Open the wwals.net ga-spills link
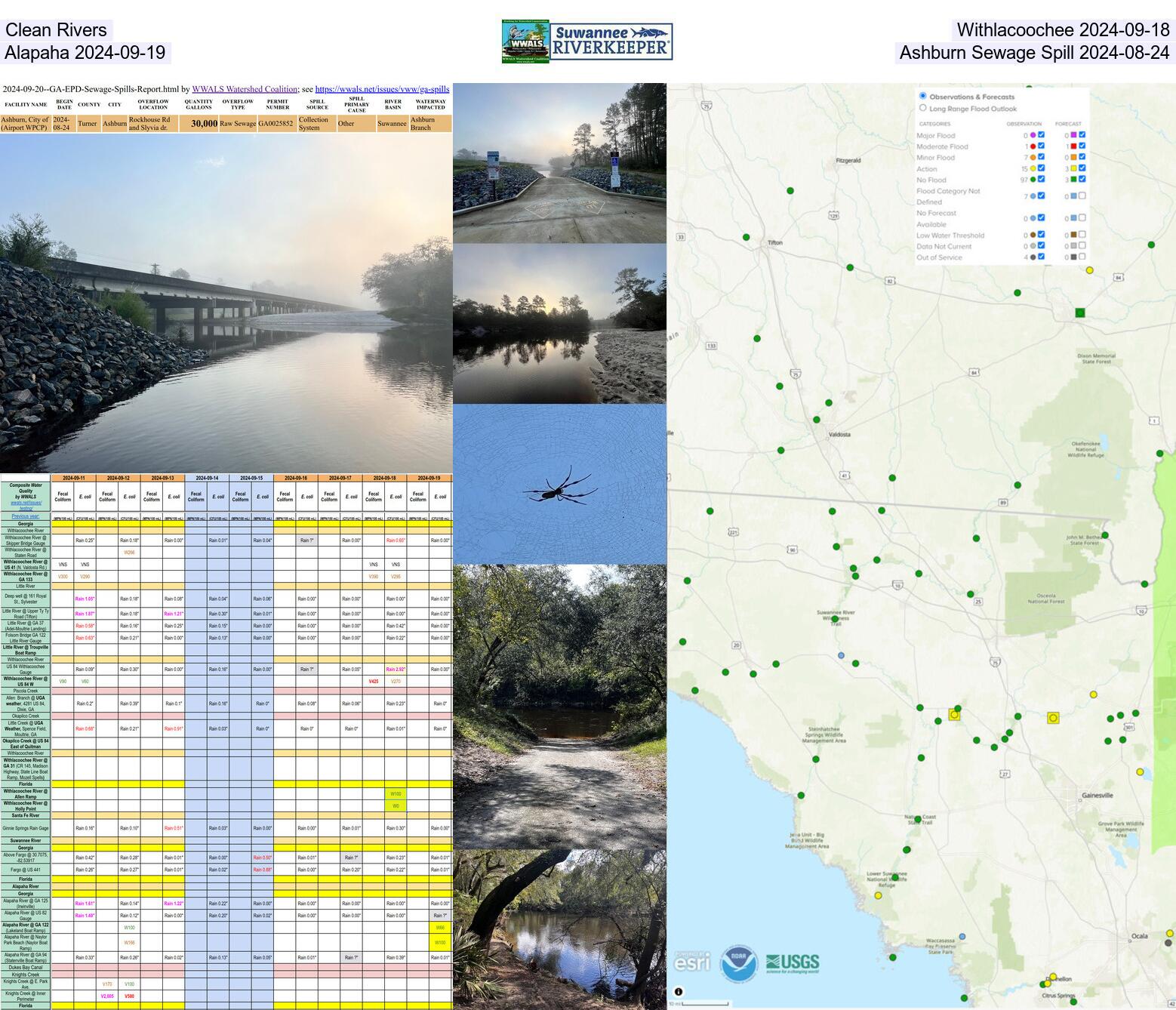The image size is (1176, 1010). pos(382,89)
